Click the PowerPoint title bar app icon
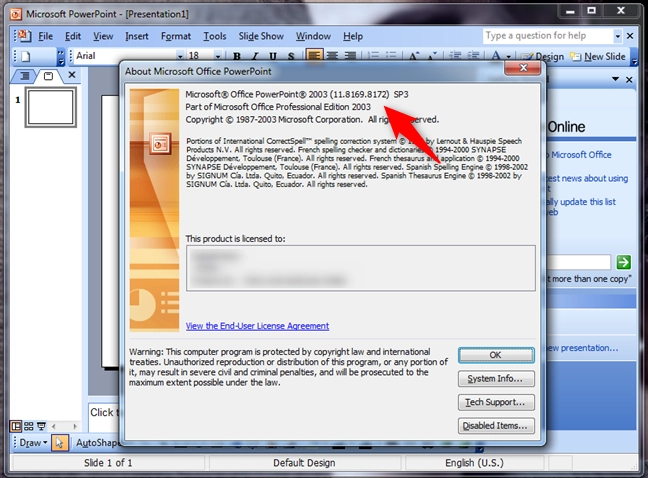Image resolution: width=648 pixels, height=478 pixels. click(x=16, y=14)
